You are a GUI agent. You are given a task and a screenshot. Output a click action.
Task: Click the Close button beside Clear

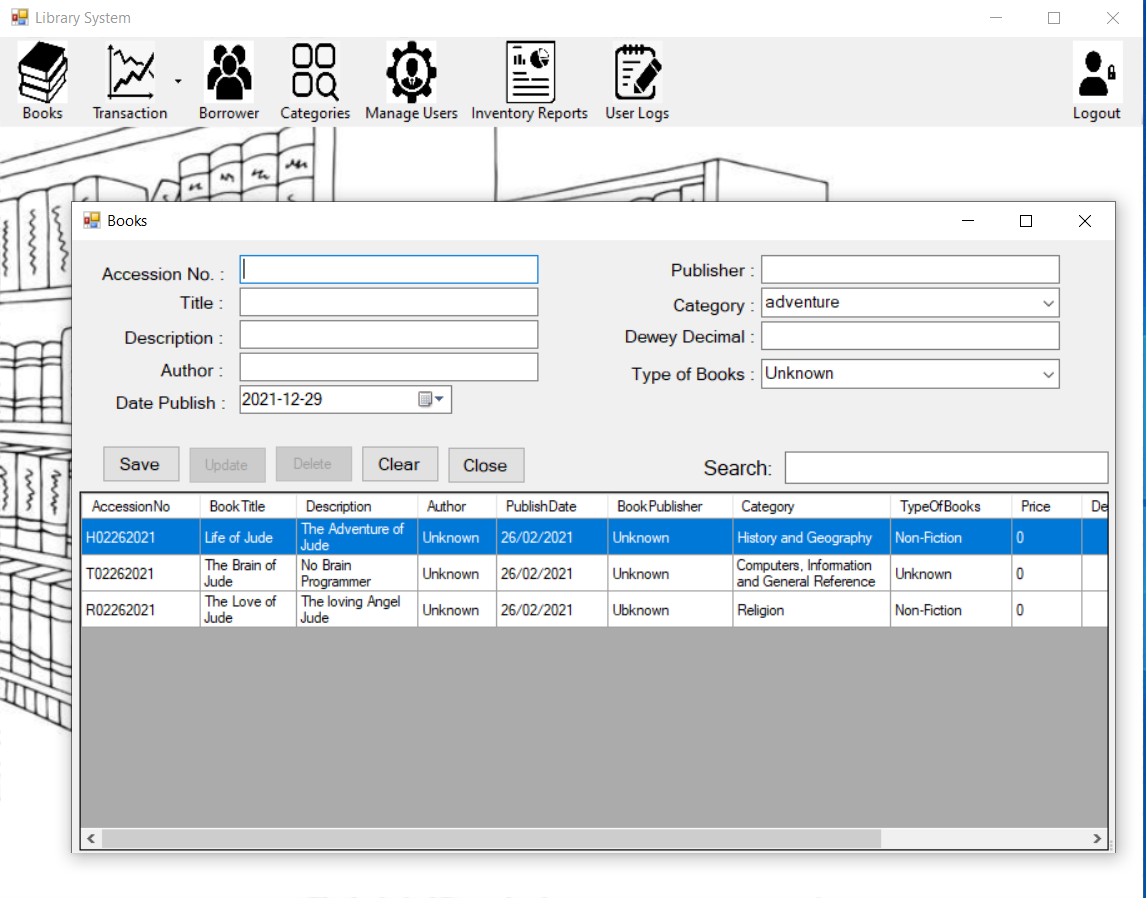tap(485, 465)
